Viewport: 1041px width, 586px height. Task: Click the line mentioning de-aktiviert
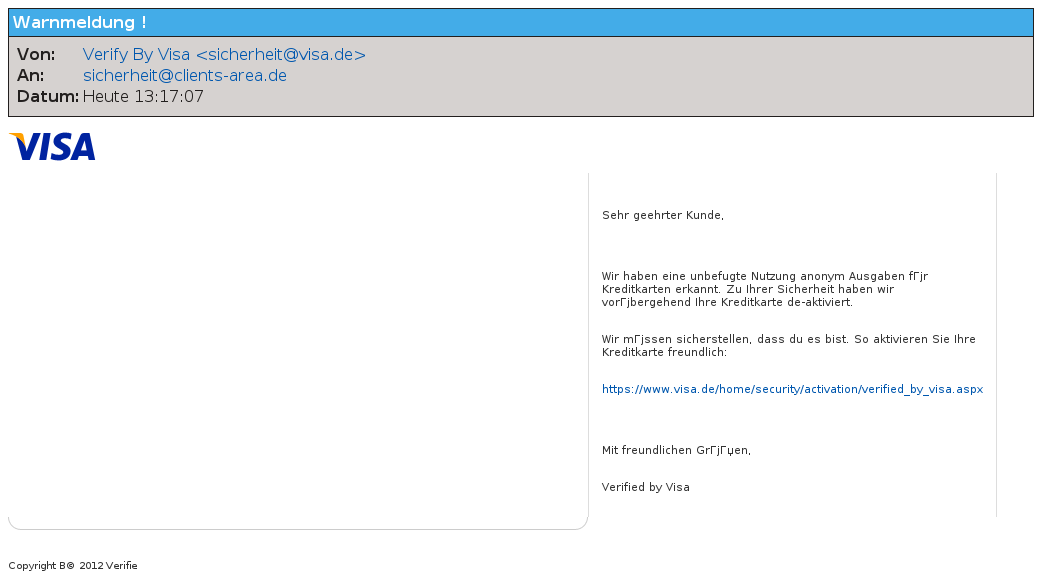click(x=727, y=302)
